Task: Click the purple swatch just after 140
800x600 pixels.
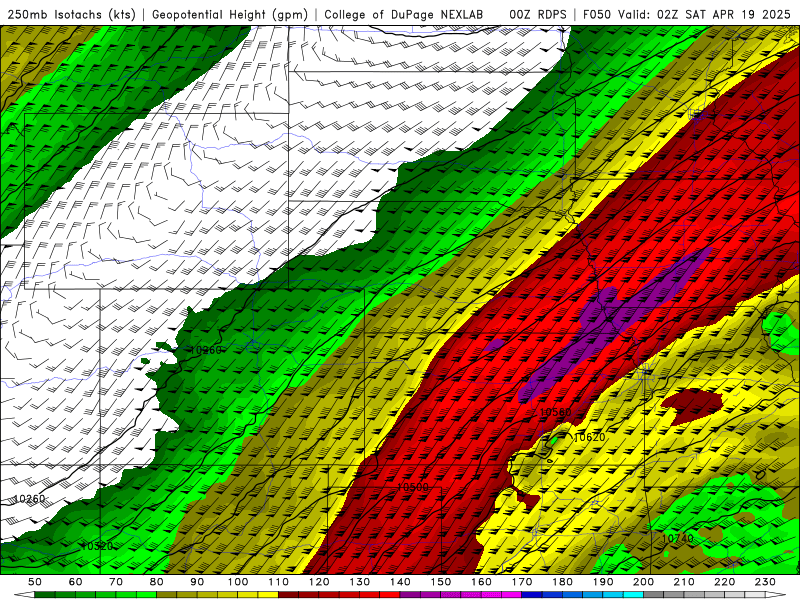Action: (x=410, y=595)
